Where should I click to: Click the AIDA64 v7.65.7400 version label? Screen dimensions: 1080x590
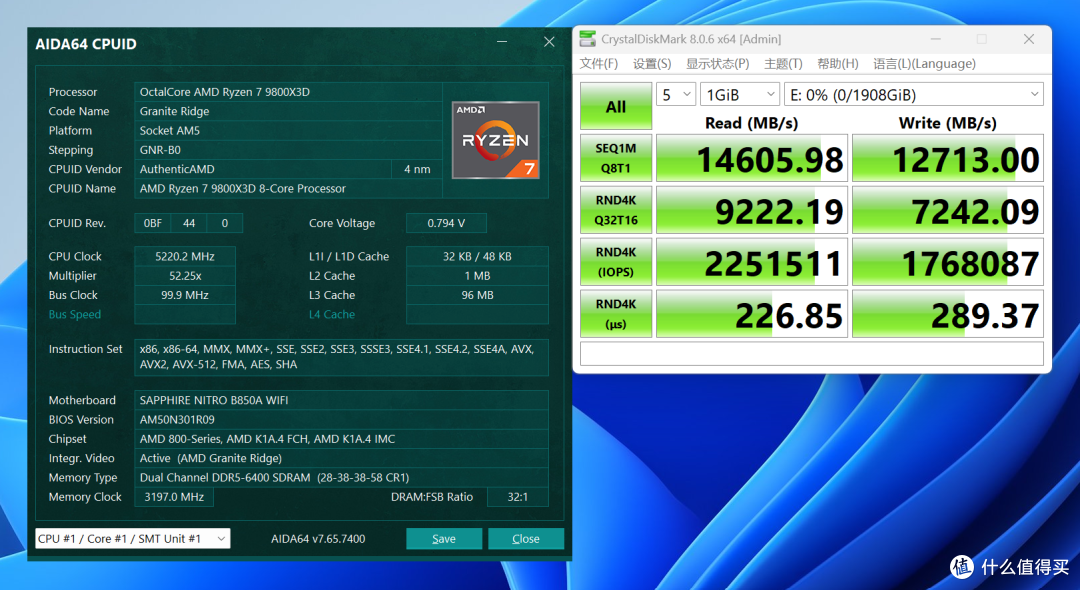[x=318, y=538]
